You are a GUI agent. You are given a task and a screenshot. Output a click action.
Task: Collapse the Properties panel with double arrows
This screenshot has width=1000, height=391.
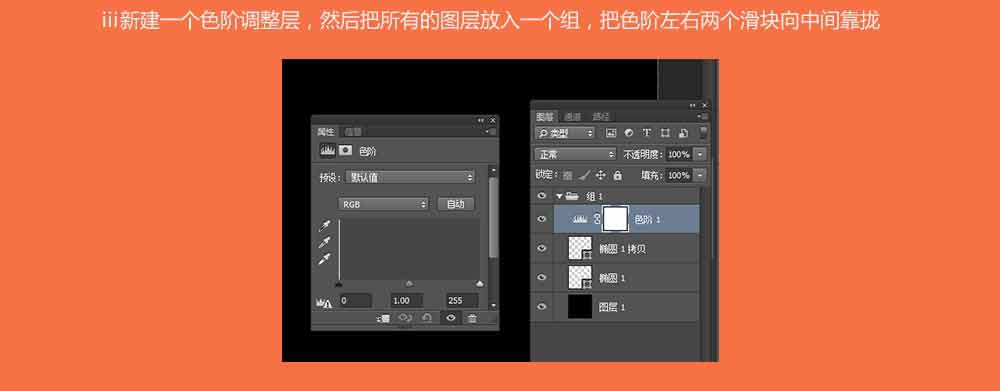[481, 120]
